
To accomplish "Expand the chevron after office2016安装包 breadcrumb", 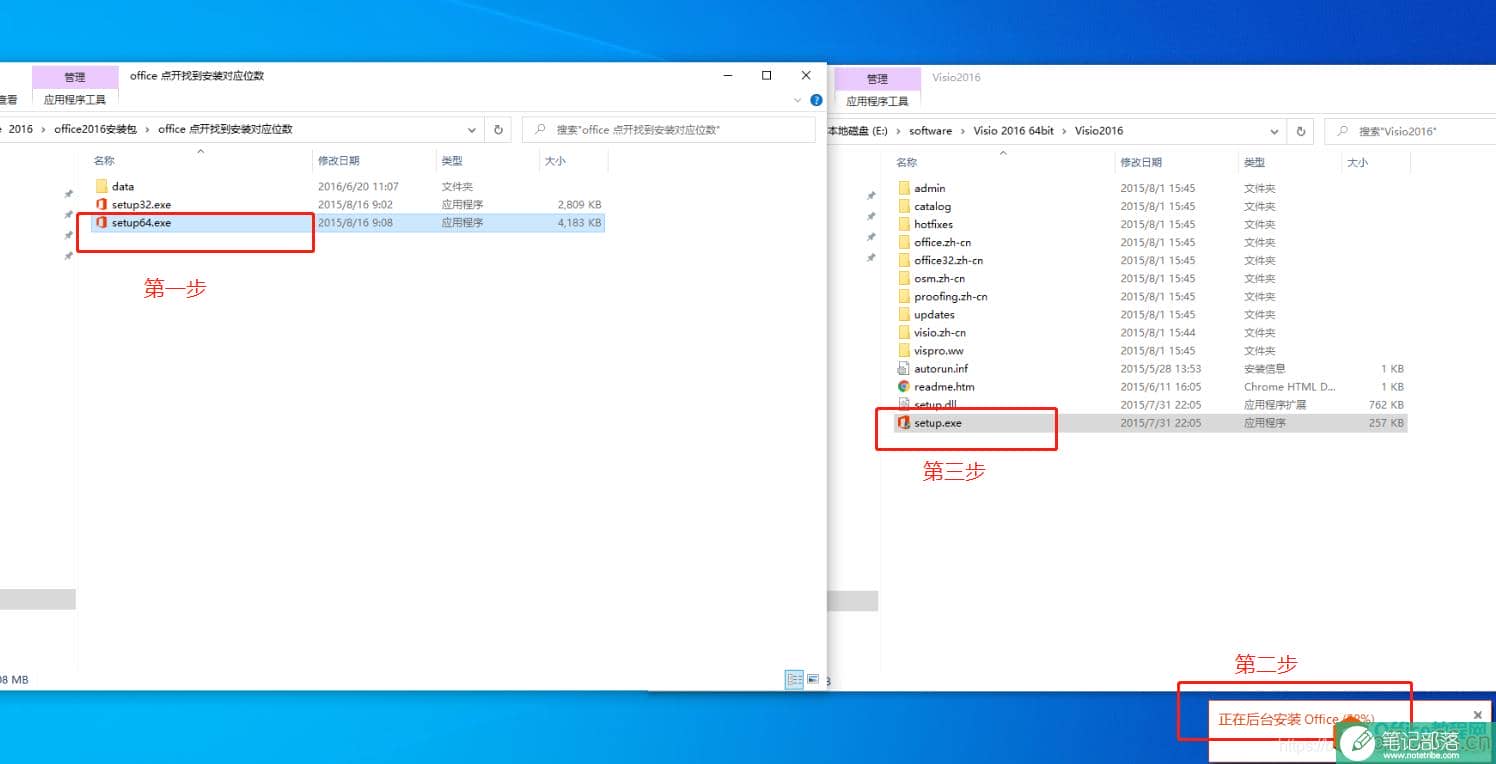I will [x=147, y=129].
